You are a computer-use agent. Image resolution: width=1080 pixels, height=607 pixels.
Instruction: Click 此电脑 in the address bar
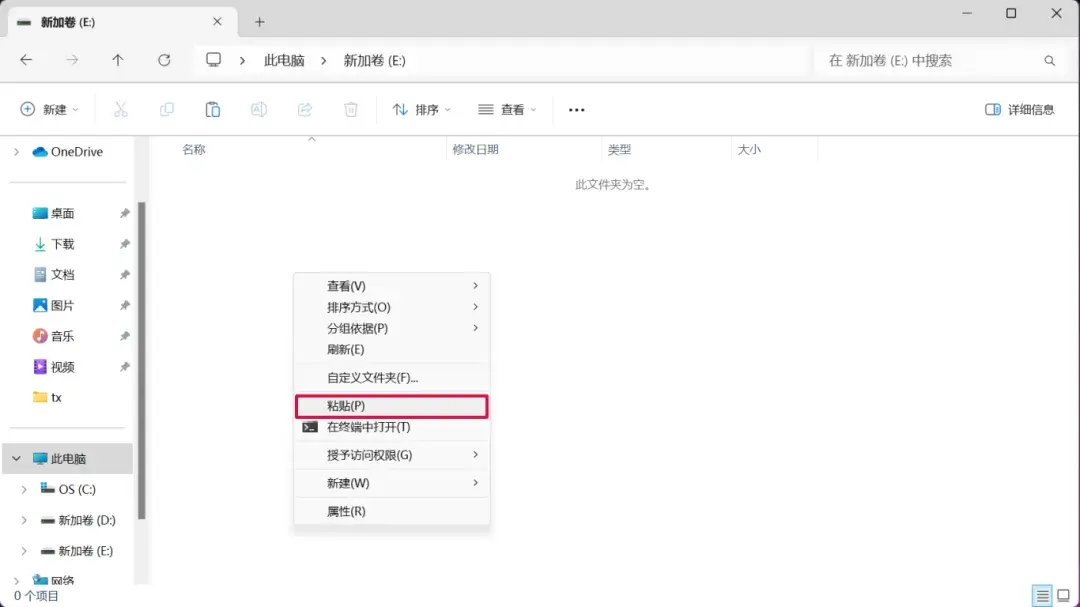(284, 61)
